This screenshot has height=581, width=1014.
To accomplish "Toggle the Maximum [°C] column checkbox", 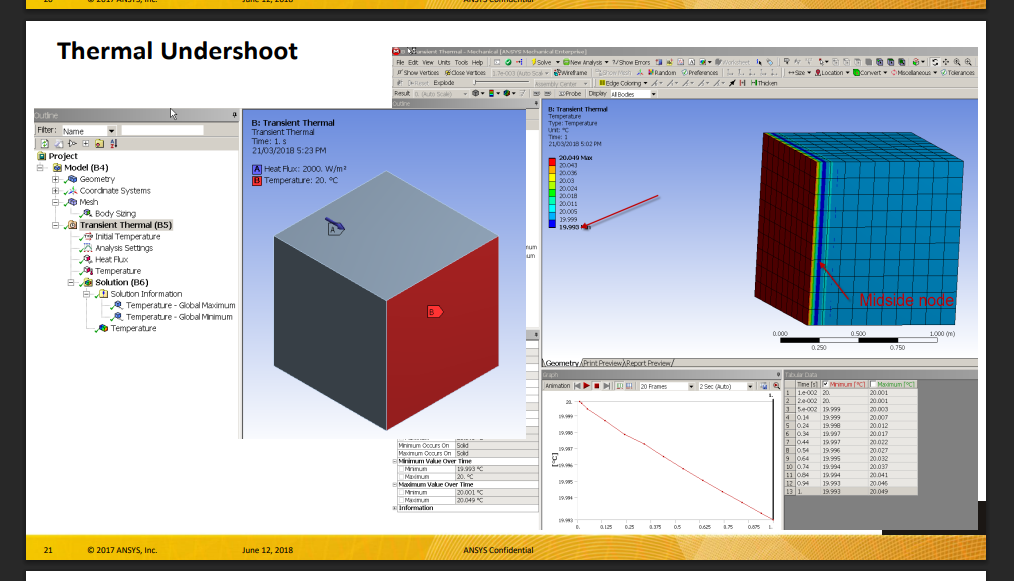I will pyautogui.click(x=873, y=384).
